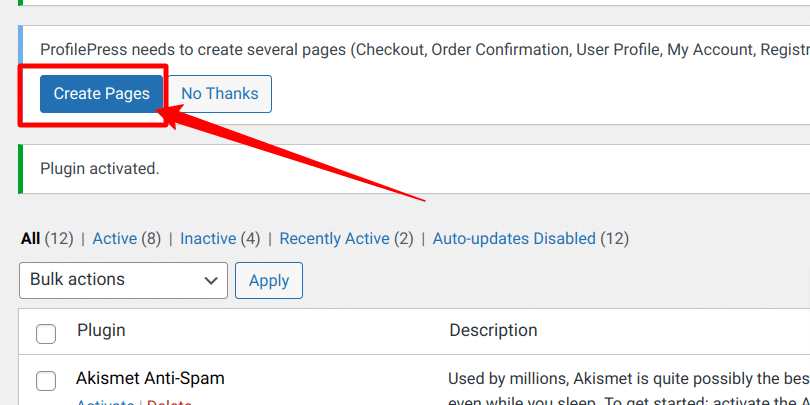
Task: Filter plugins by Active
Action: pos(115,239)
